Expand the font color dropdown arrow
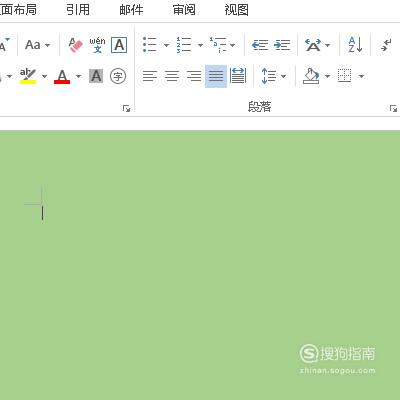The height and width of the screenshot is (400, 400). tap(78, 76)
